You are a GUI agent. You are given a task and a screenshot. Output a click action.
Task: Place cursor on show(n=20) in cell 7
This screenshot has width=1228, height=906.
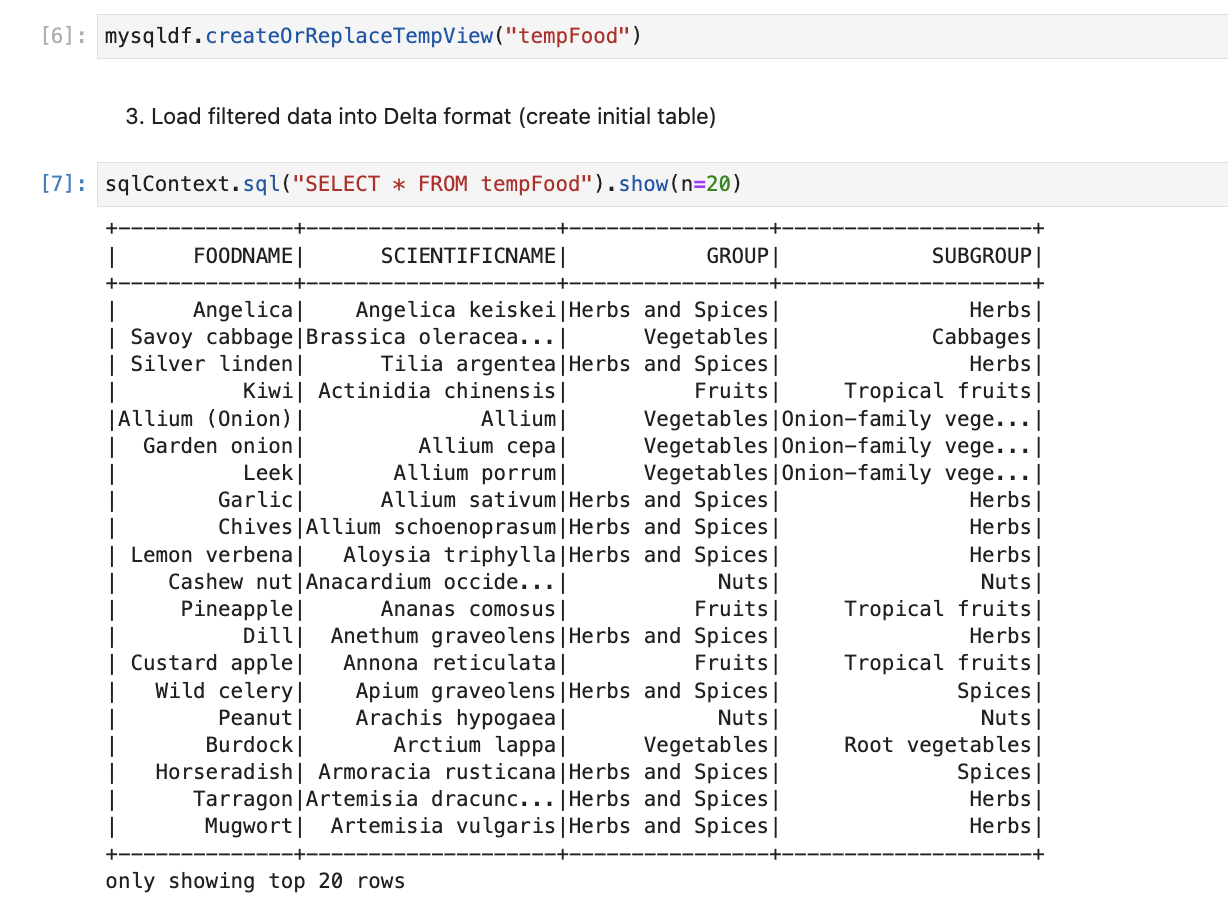pos(680,184)
